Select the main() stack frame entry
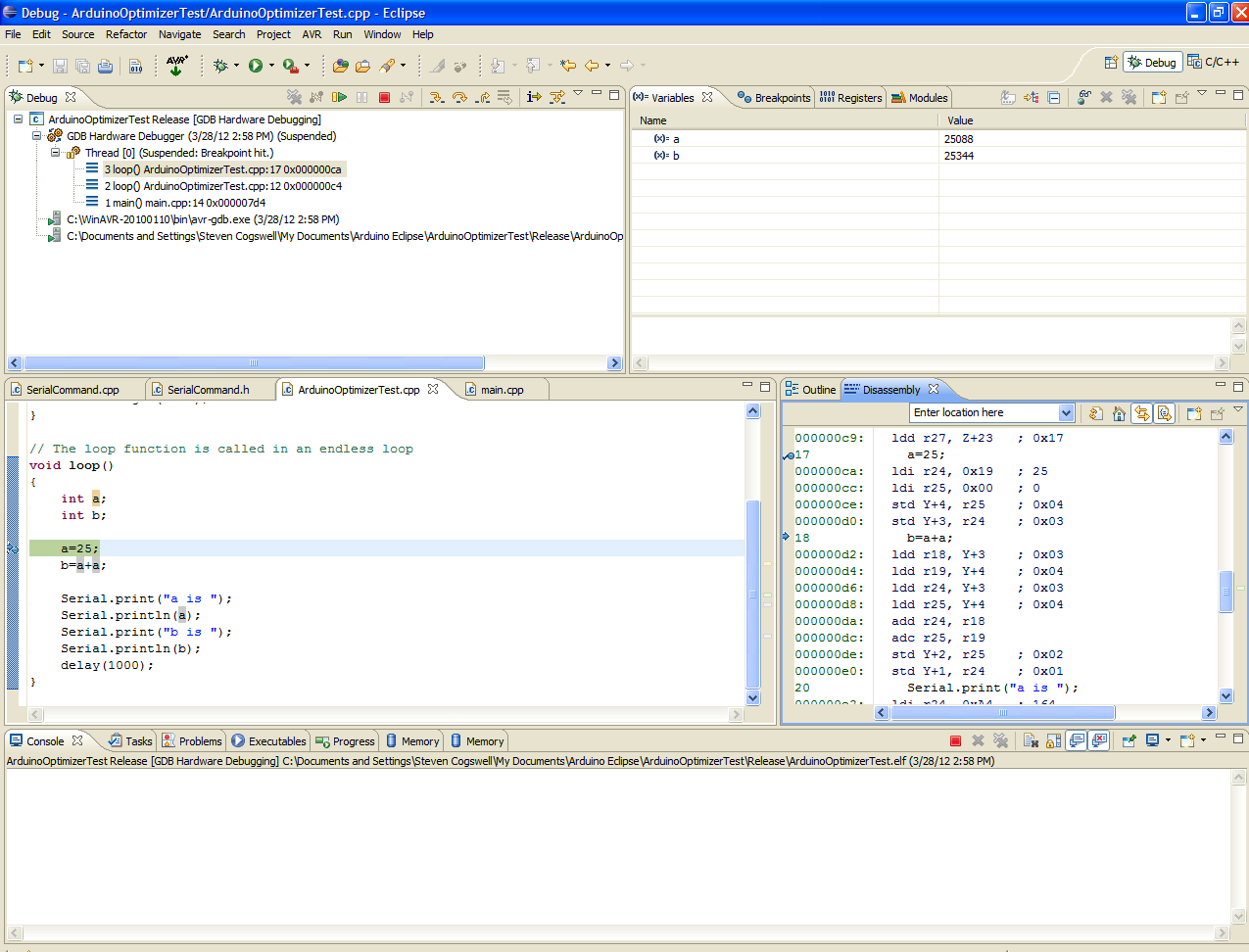The height and width of the screenshot is (952, 1249). [184, 203]
